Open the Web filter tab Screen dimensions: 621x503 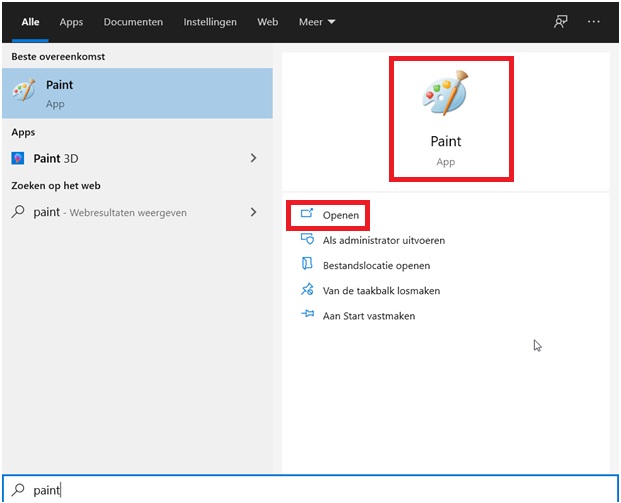click(268, 21)
